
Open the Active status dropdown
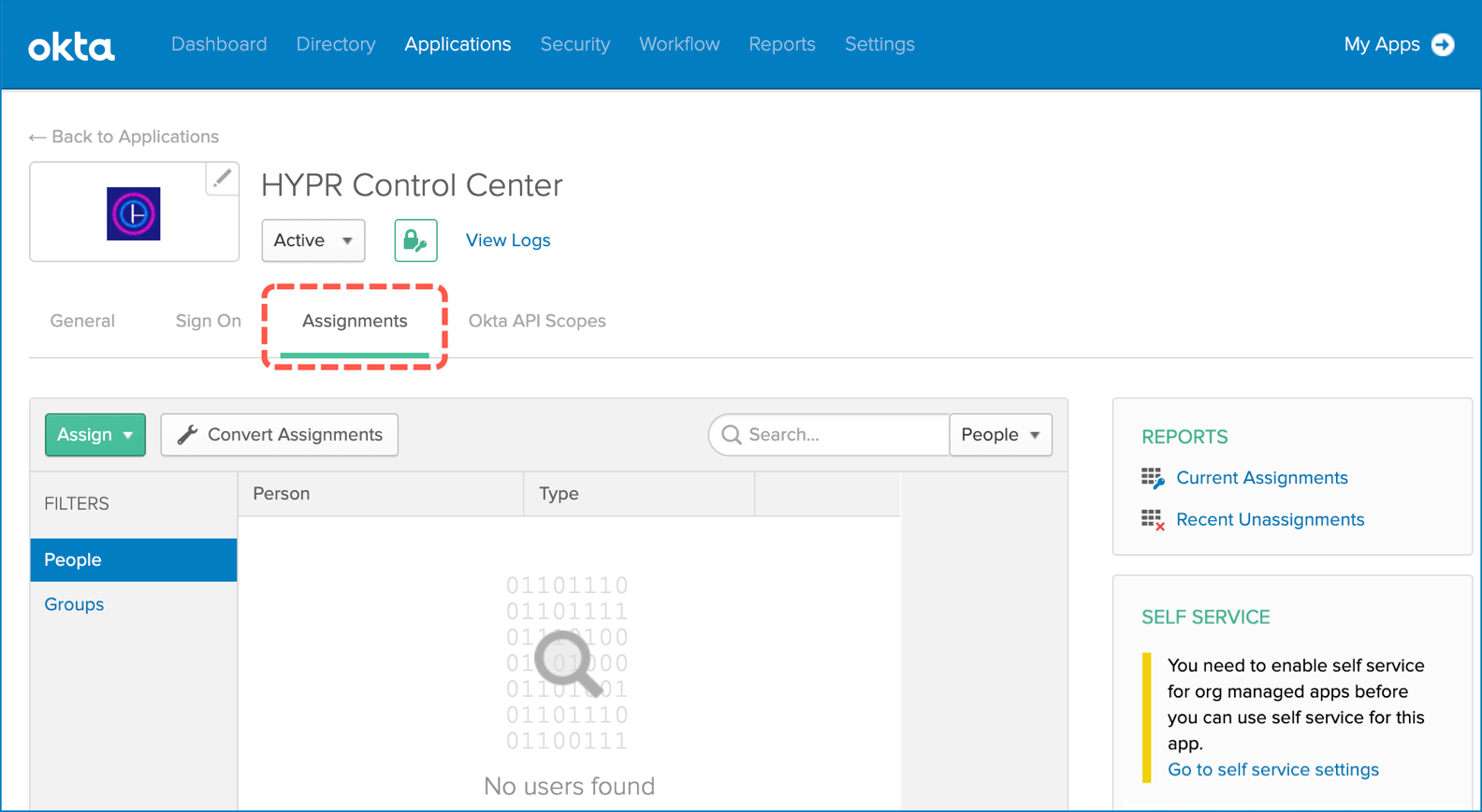(313, 240)
